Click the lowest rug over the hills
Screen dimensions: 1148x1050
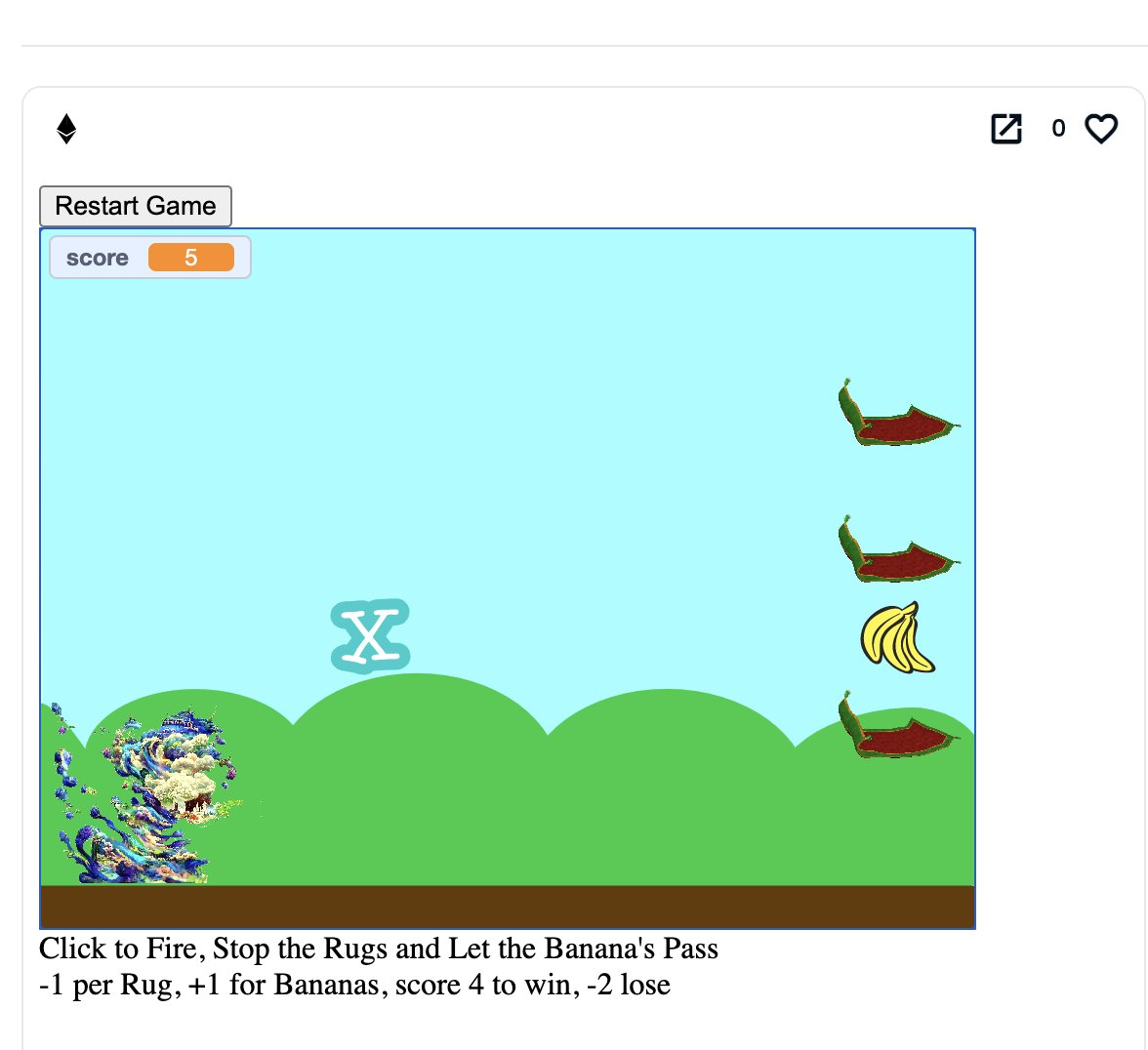pos(897,725)
